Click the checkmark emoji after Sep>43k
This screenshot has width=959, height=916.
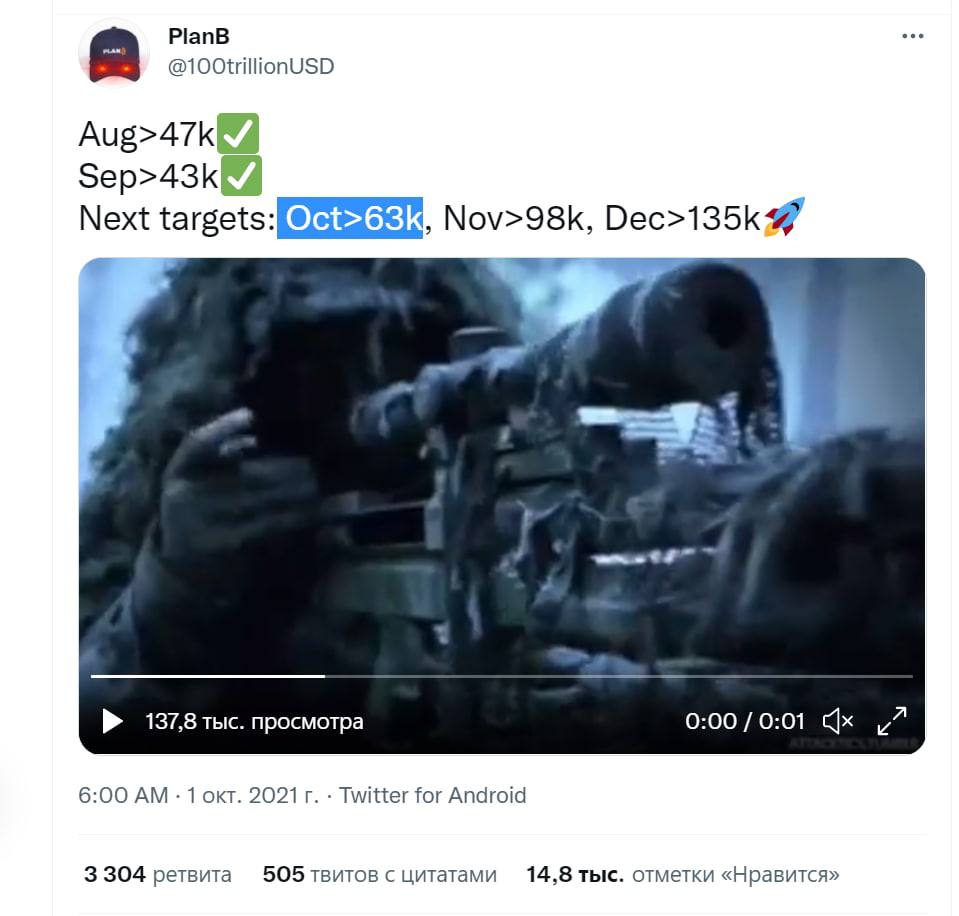(241, 175)
